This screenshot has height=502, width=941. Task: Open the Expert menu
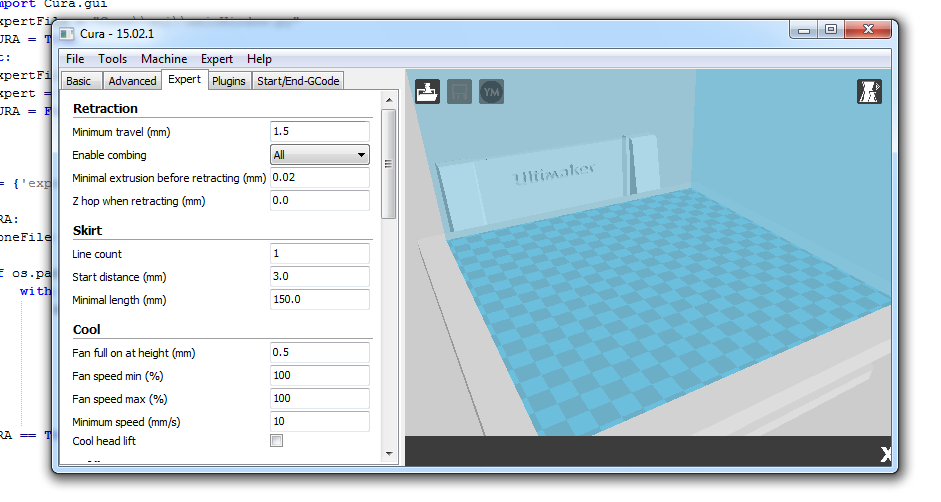point(217,59)
